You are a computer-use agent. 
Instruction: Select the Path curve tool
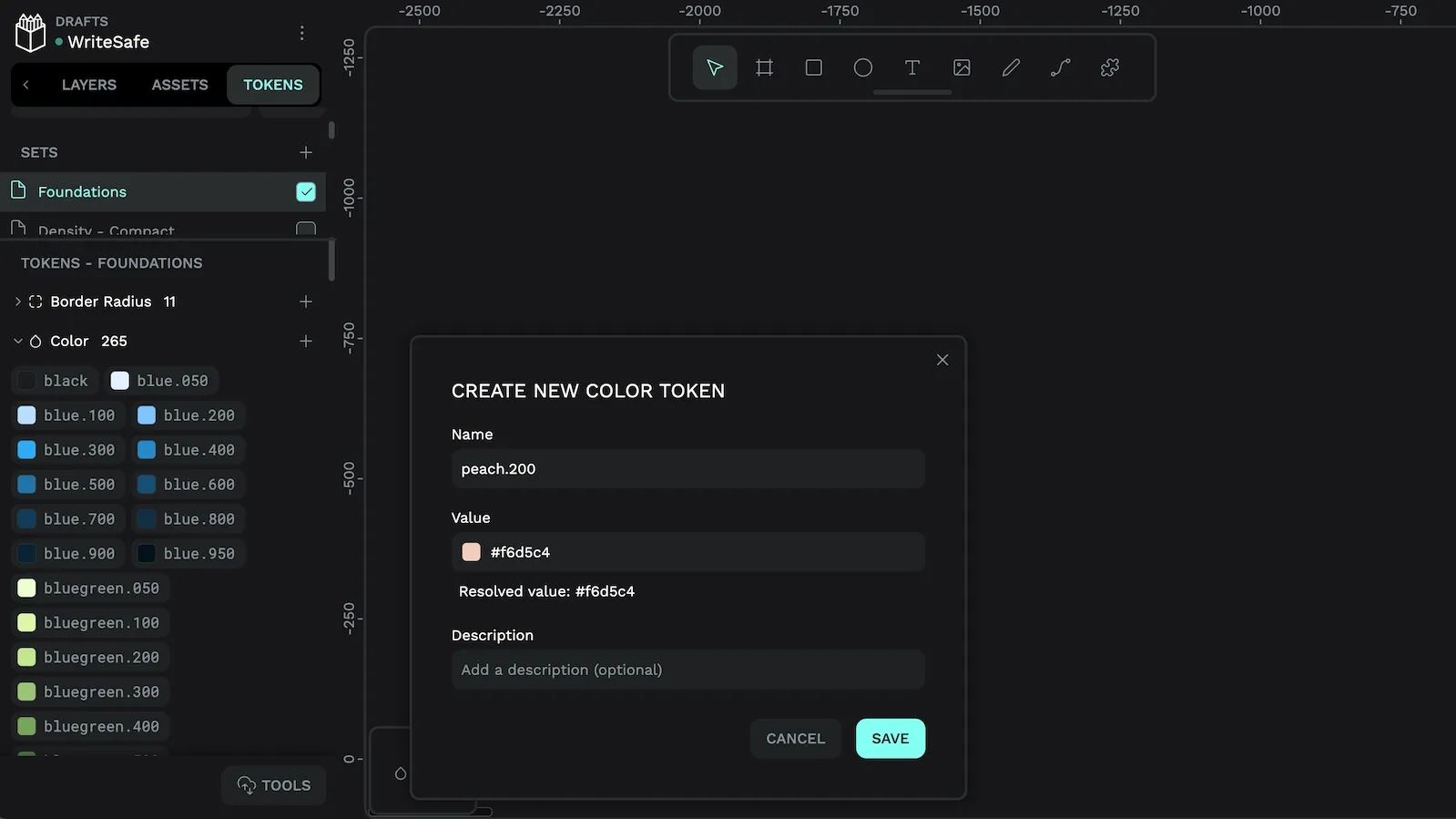point(1060,67)
